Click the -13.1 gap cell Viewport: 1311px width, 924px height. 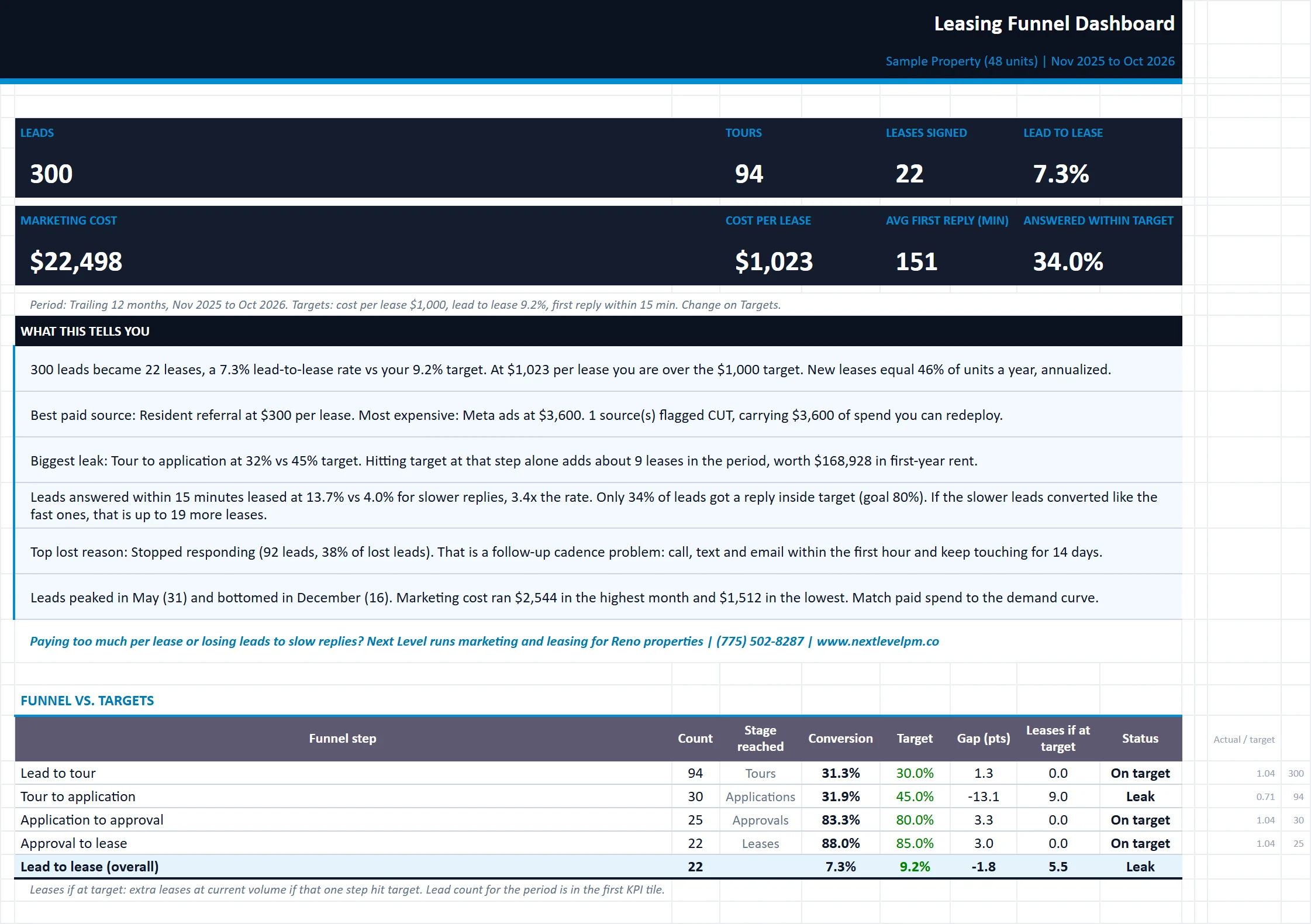[x=984, y=797]
